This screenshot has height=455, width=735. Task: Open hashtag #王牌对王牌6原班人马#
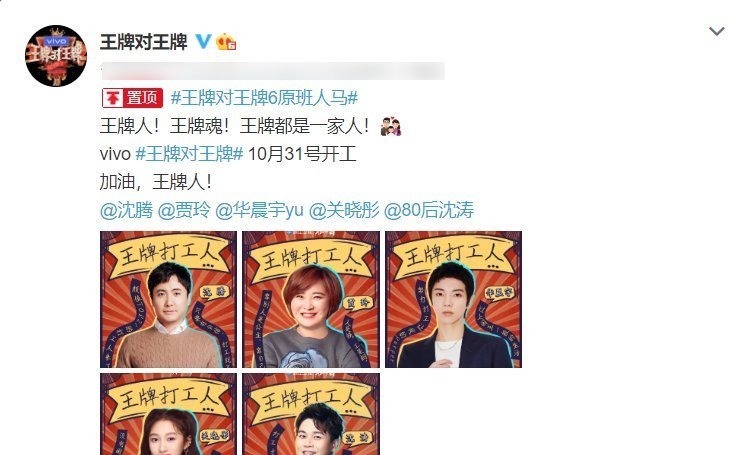pyautogui.click(x=264, y=98)
